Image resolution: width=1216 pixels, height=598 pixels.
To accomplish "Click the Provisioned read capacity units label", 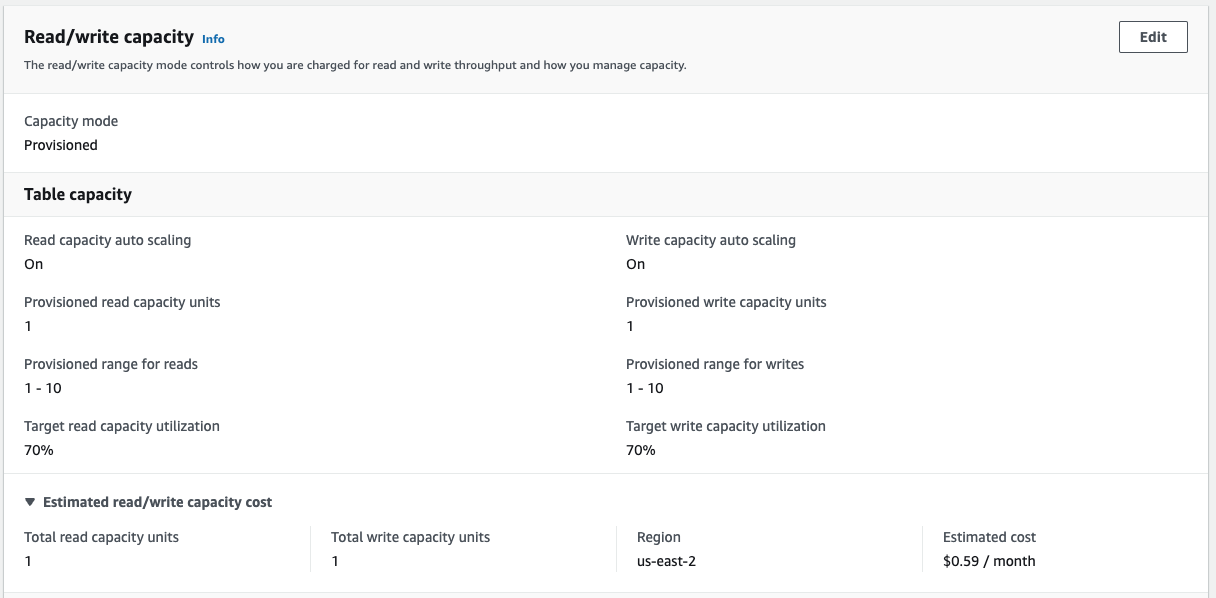I will pos(122,302).
